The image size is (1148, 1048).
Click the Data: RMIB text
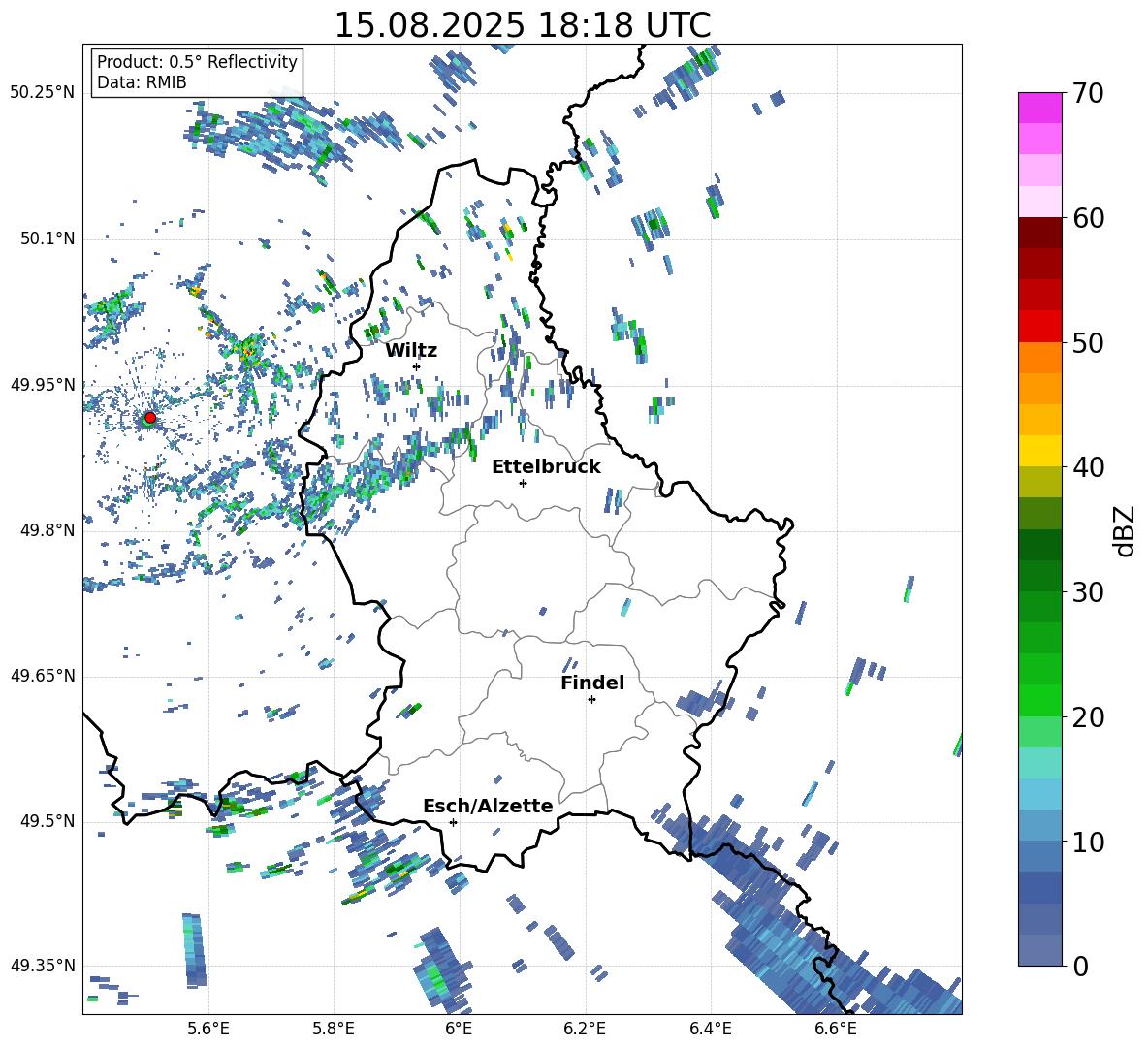142,82
